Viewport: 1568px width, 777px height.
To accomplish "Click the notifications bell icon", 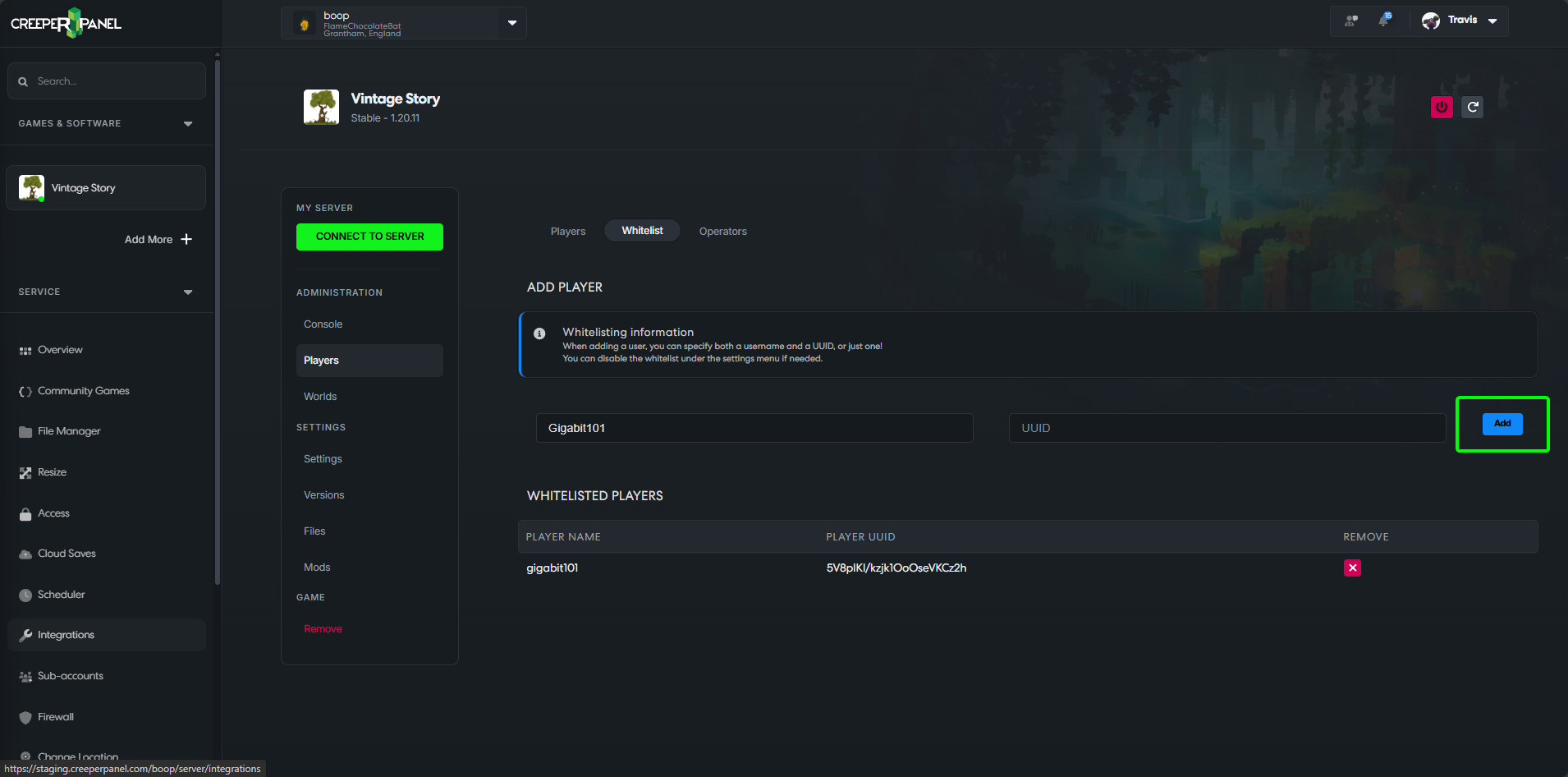I will [1385, 20].
